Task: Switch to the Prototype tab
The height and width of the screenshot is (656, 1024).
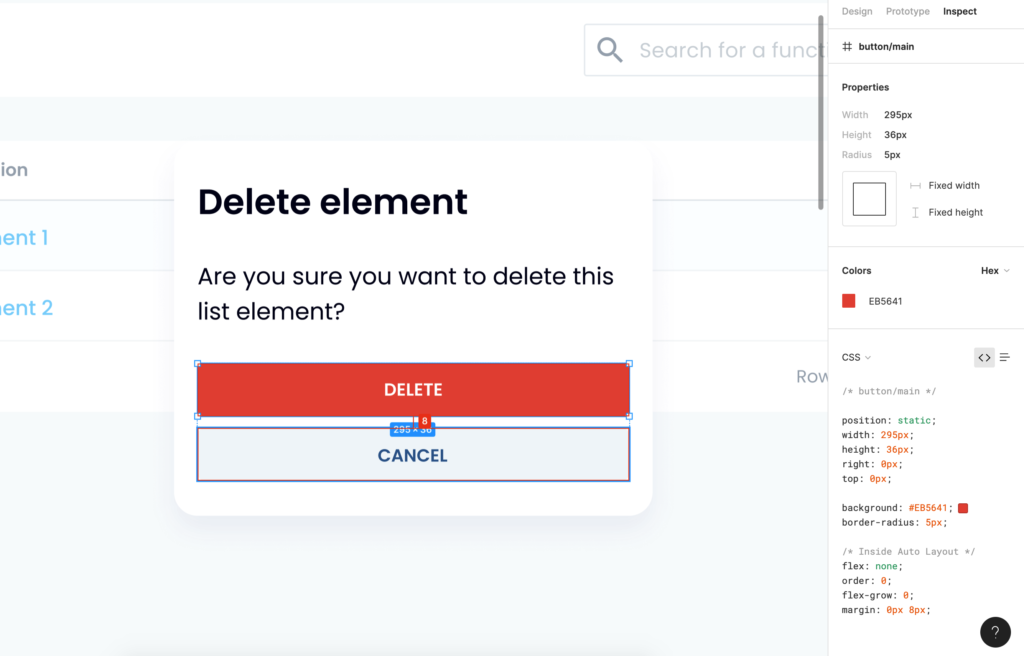Action: pyautogui.click(x=907, y=12)
